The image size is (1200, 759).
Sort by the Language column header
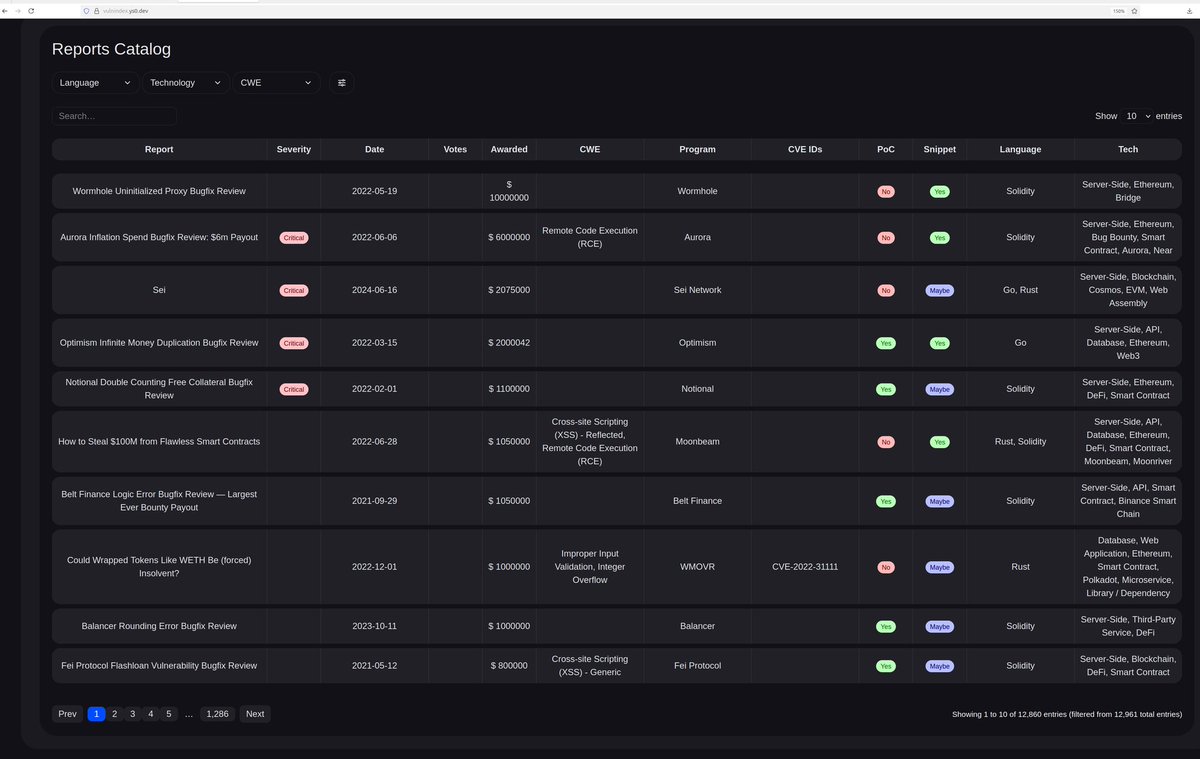(x=1020, y=149)
